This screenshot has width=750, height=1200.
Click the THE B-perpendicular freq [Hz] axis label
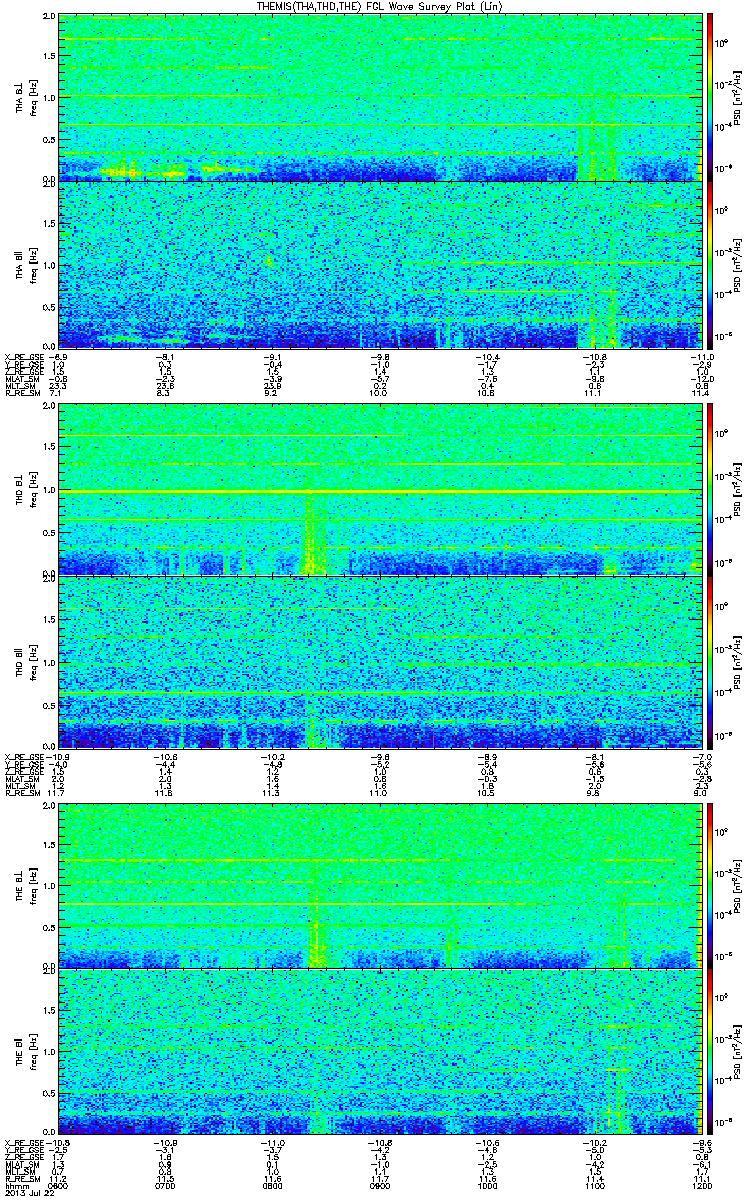pyautogui.click(x=33, y=885)
